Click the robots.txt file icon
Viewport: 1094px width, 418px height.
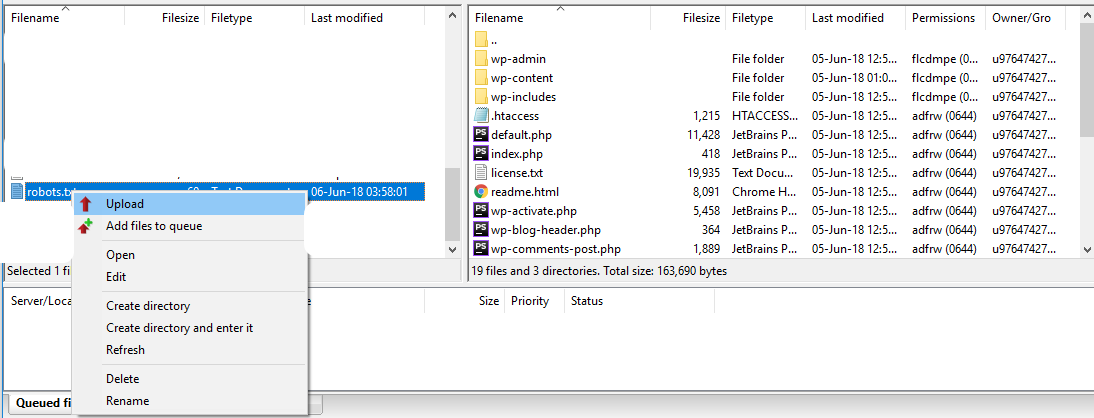pos(17,191)
